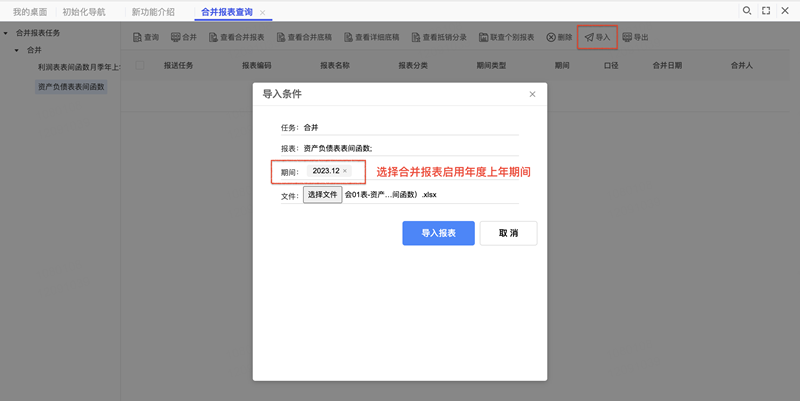Screen dimensions: 800x401
Task: Open the search magnifier icon
Action: click(x=747, y=11)
